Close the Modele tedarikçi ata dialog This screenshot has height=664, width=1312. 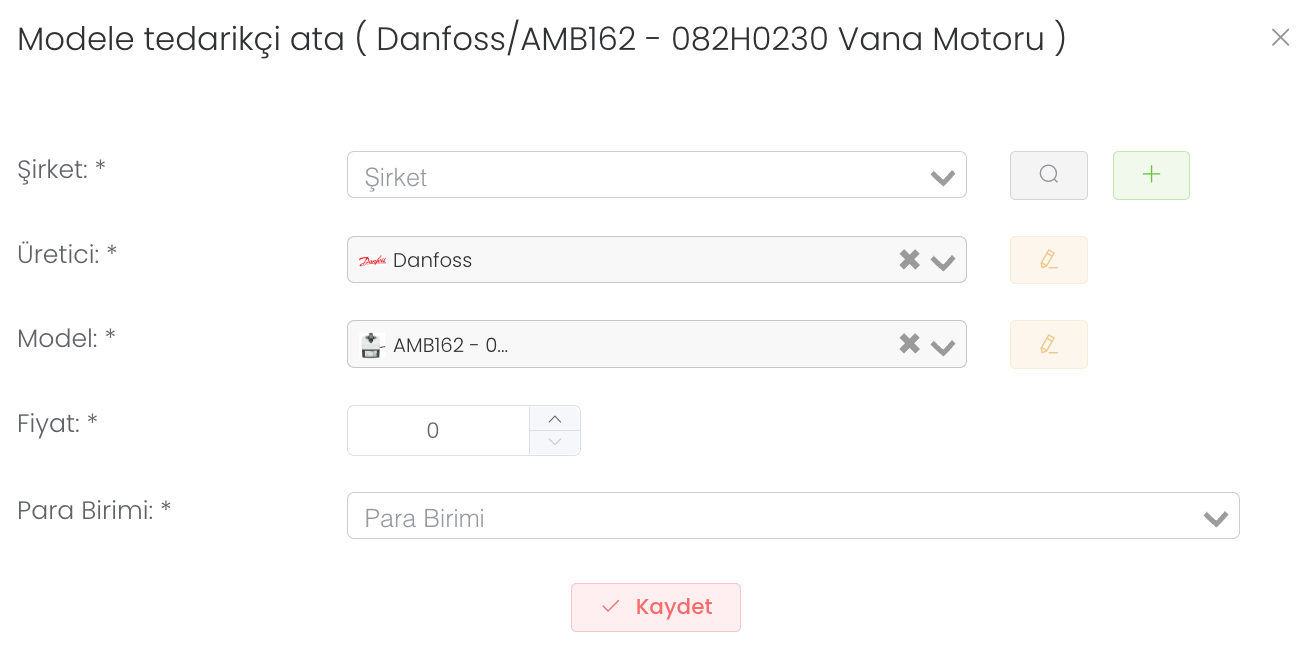pos(1280,38)
